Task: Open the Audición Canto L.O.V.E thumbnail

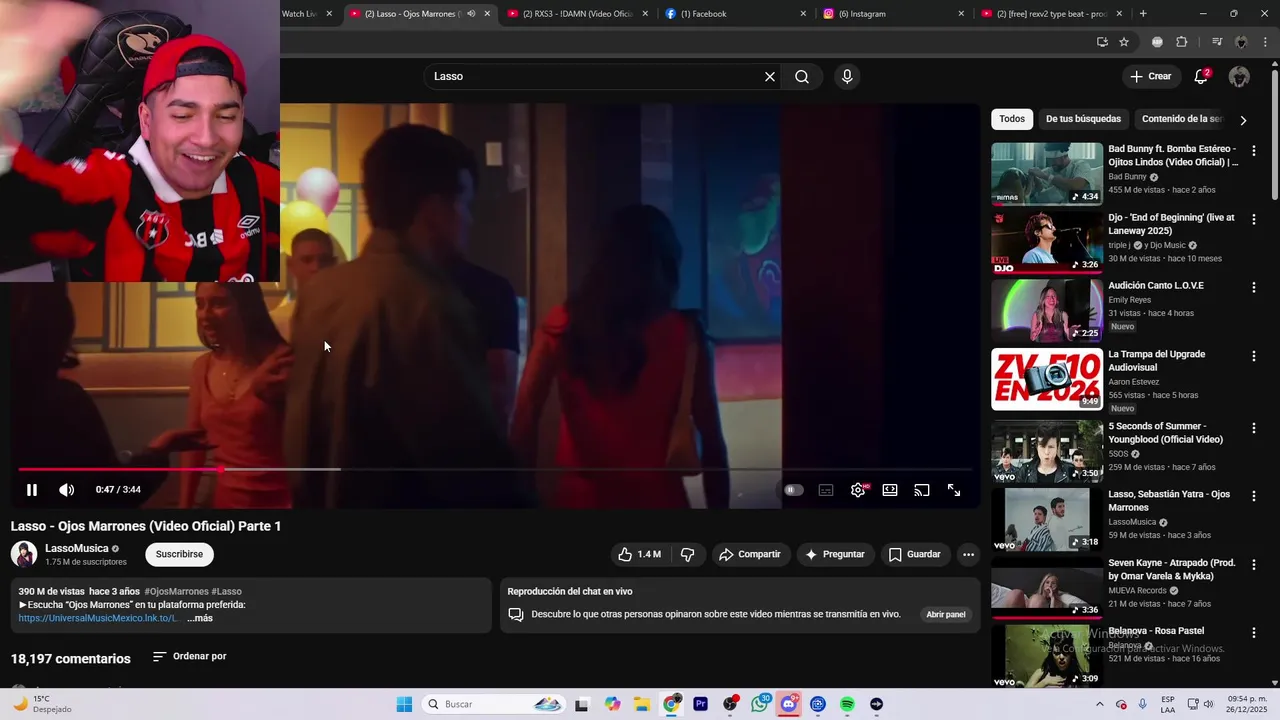Action: [x=1047, y=310]
